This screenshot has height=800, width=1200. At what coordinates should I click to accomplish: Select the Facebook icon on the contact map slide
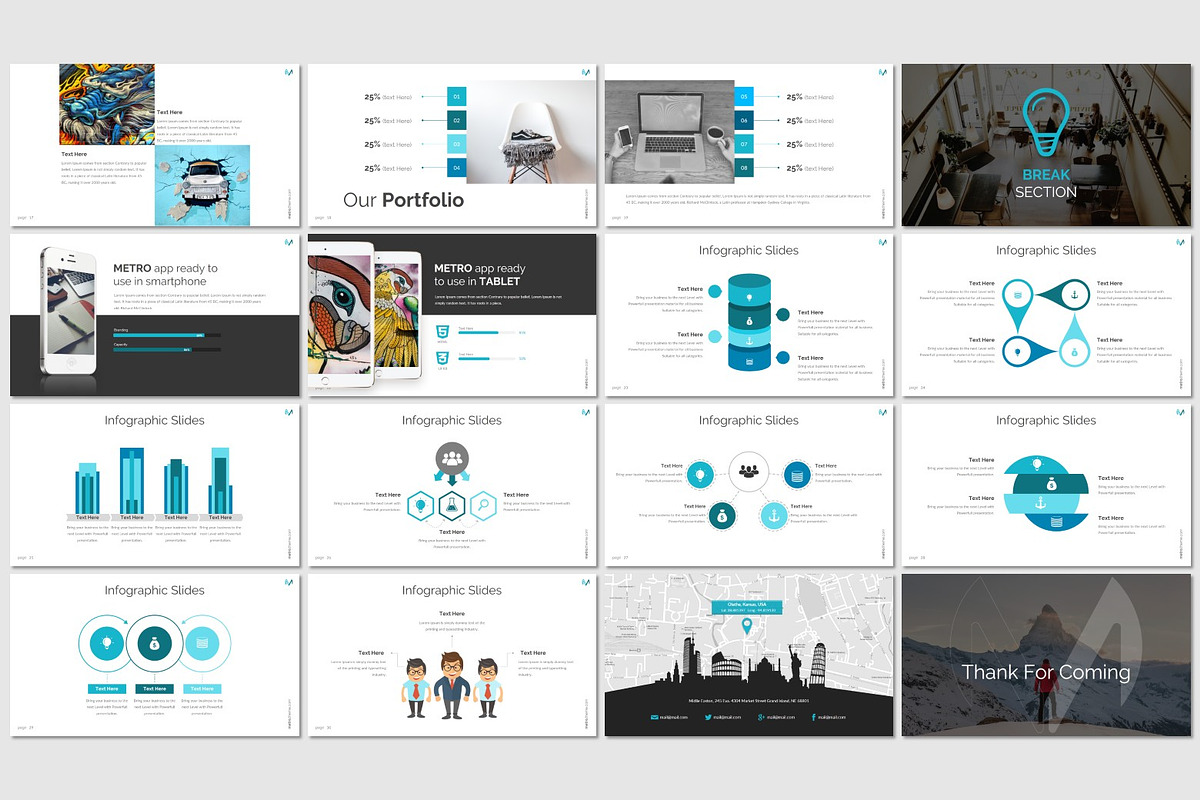pos(813,717)
